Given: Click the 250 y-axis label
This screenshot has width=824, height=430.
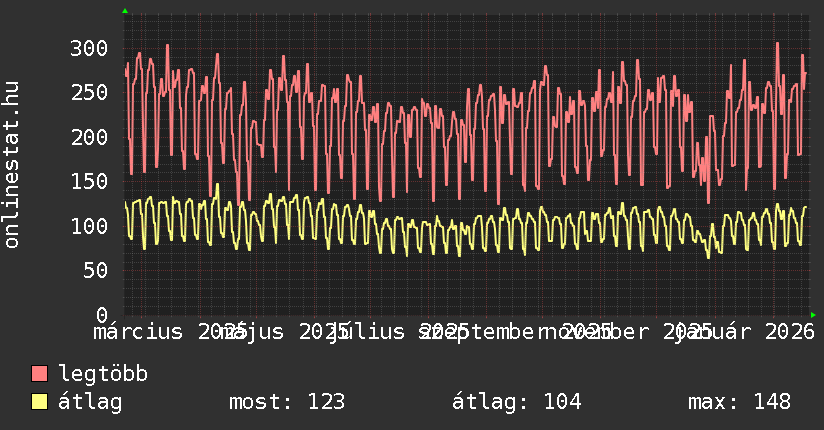Looking at the screenshot, I should (89, 92).
